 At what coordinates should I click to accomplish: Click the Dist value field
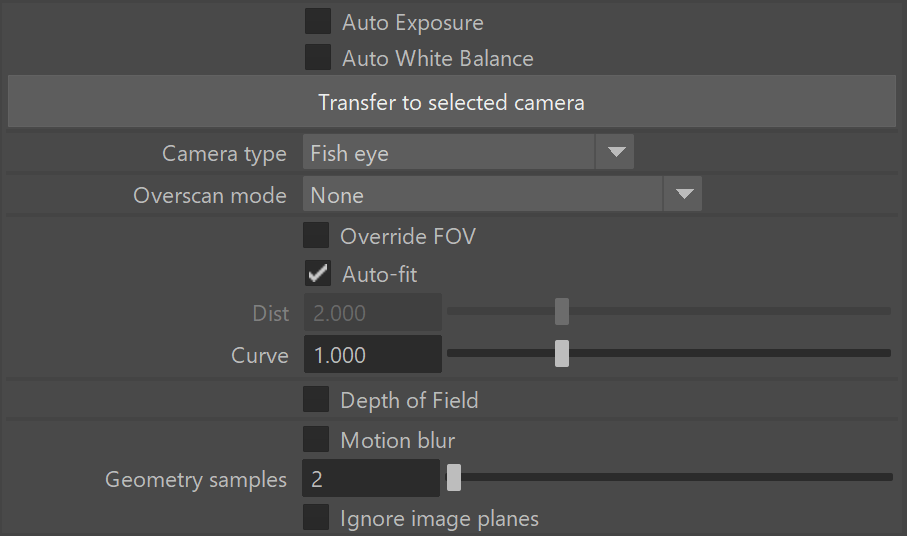(373, 312)
